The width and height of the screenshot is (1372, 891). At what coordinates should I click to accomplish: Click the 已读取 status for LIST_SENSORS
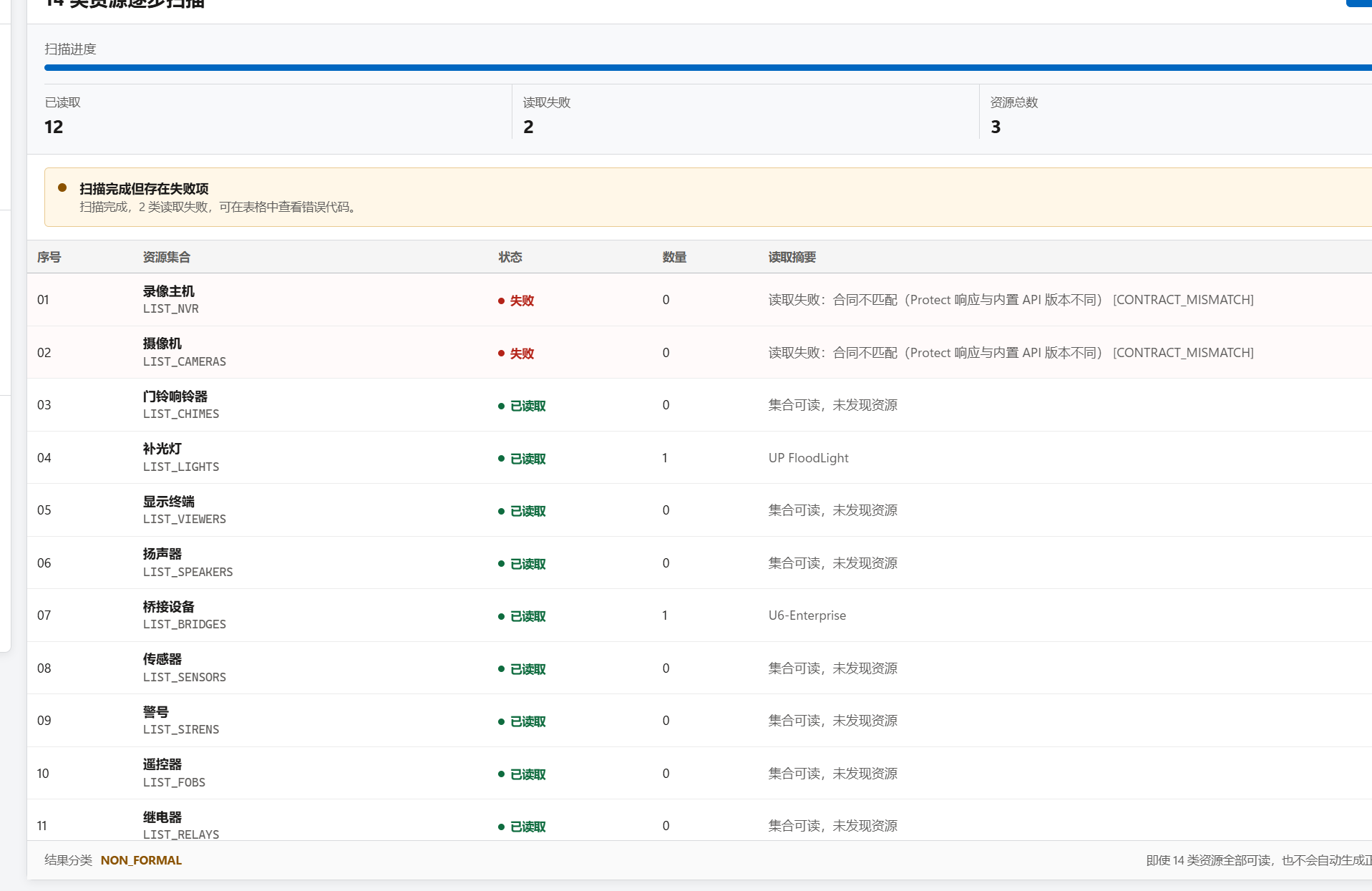tap(522, 669)
